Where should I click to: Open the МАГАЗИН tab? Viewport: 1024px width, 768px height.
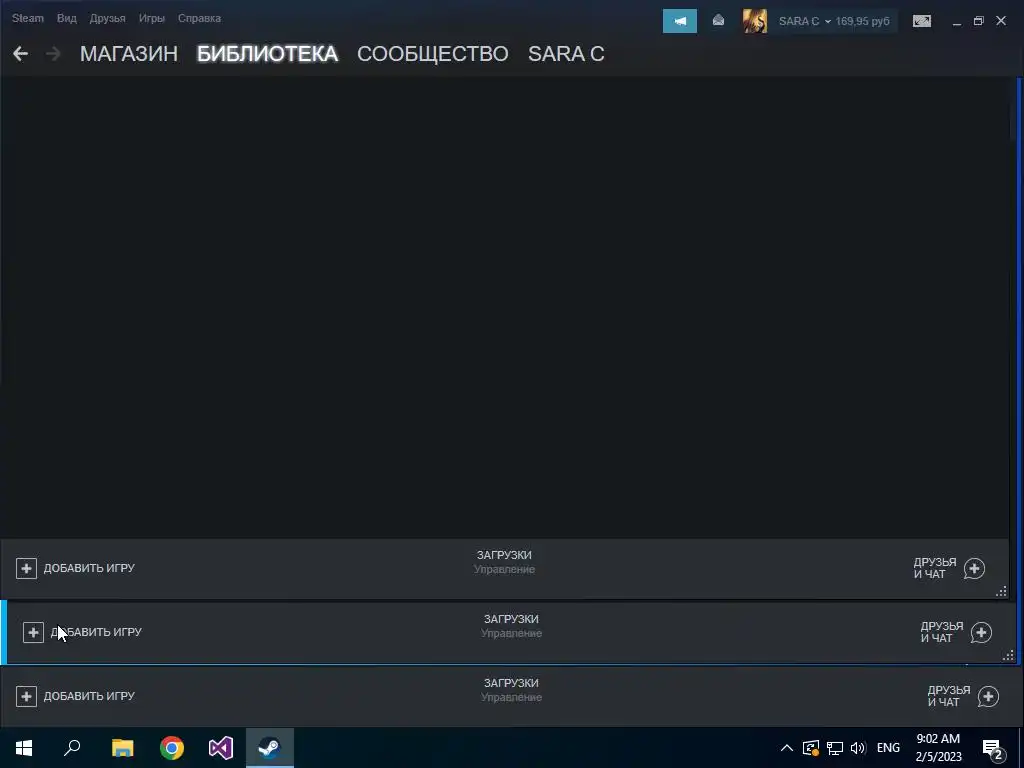[x=129, y=54]
